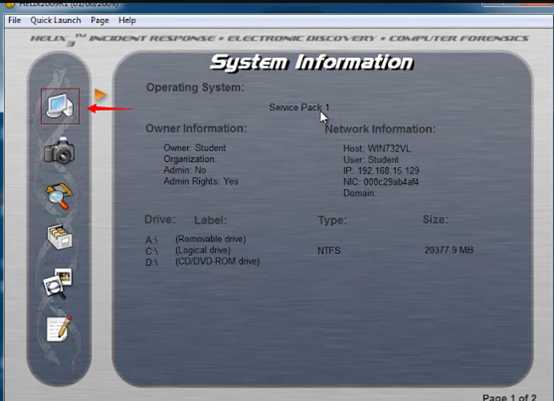Click the NTFS type value
This screenshot has width=554, height=401.
(x=329, y=251)
